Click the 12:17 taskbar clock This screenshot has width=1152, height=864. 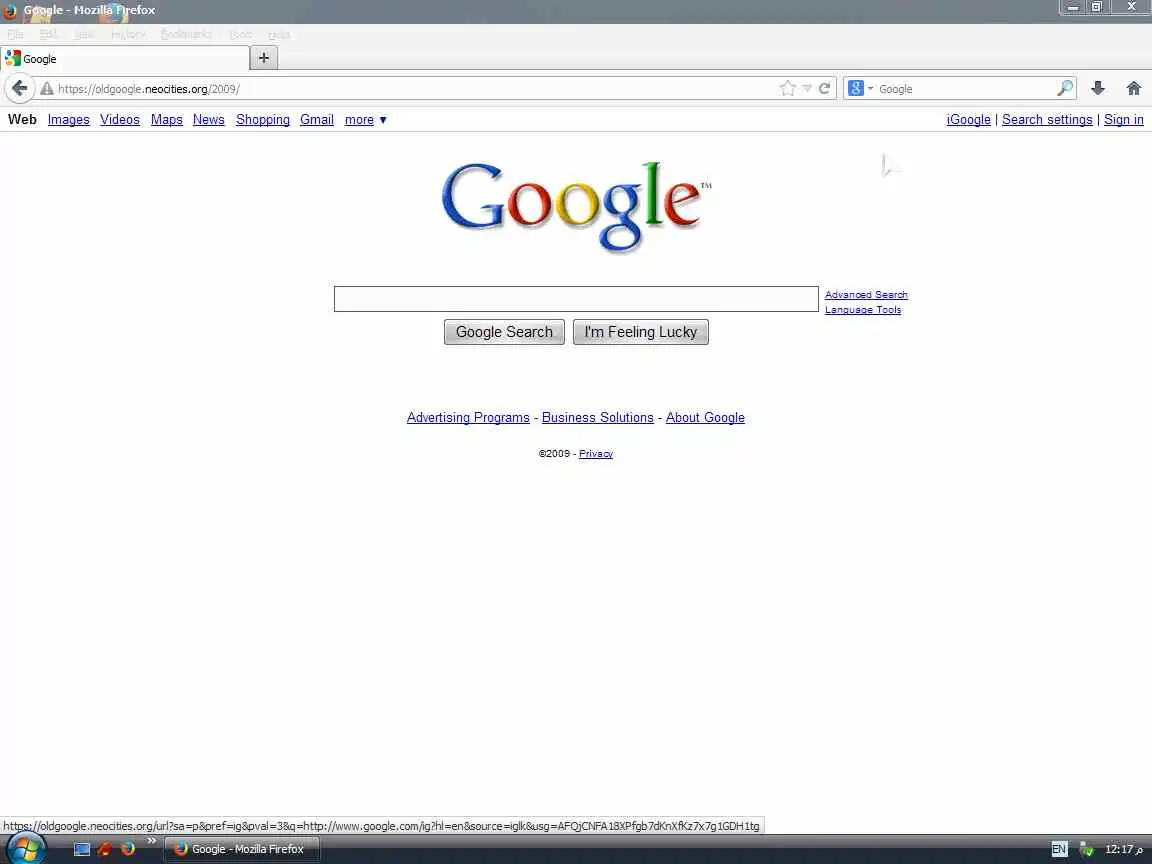pos(1124,849)
